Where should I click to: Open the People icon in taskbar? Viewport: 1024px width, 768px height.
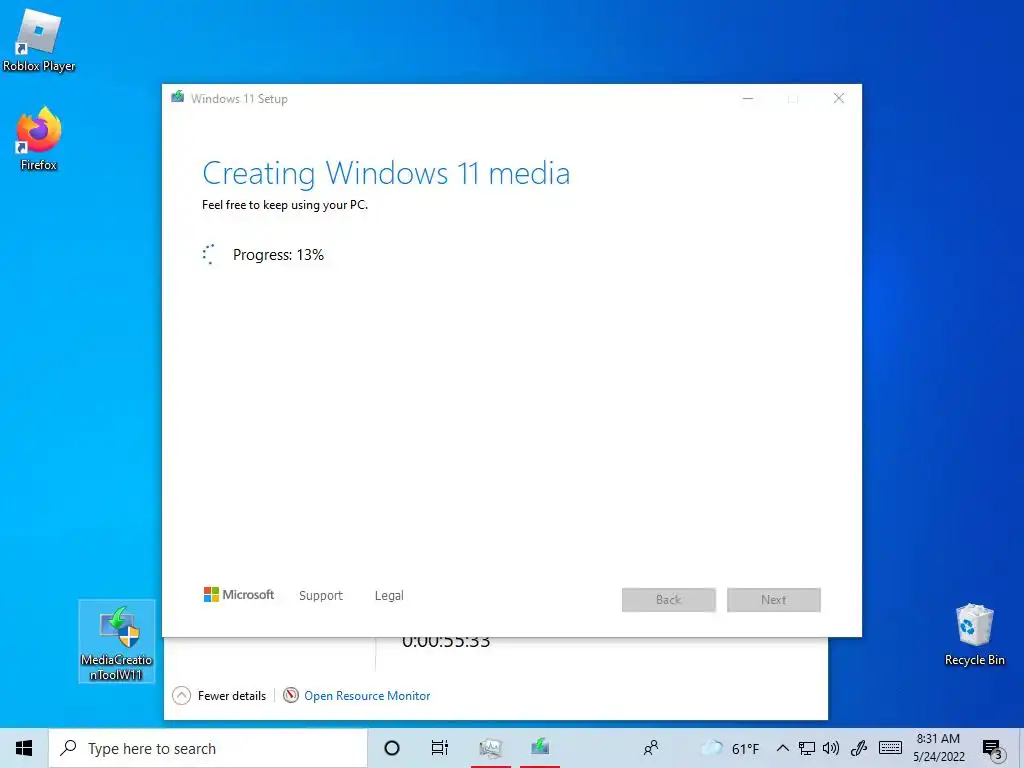651,748
